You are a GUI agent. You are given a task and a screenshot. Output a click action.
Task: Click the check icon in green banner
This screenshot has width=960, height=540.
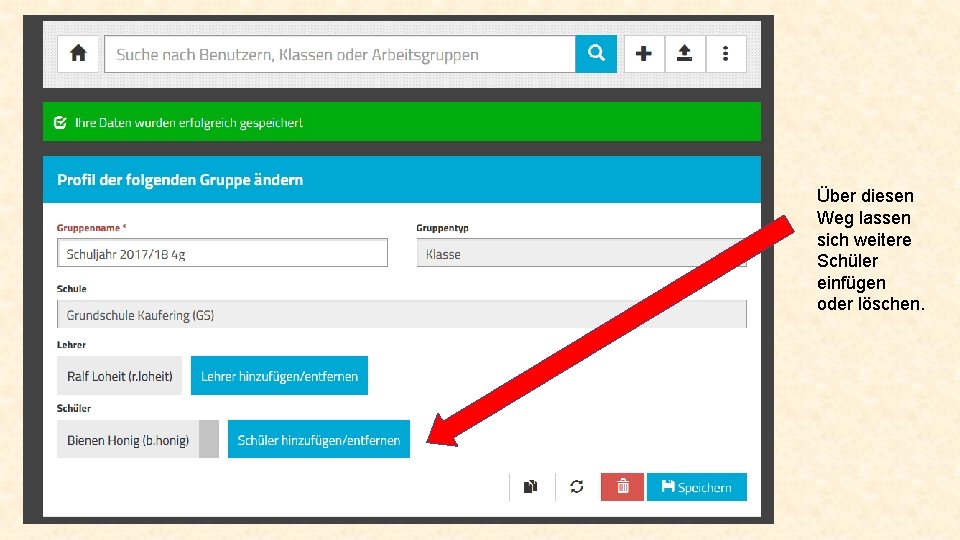[60, 122]
